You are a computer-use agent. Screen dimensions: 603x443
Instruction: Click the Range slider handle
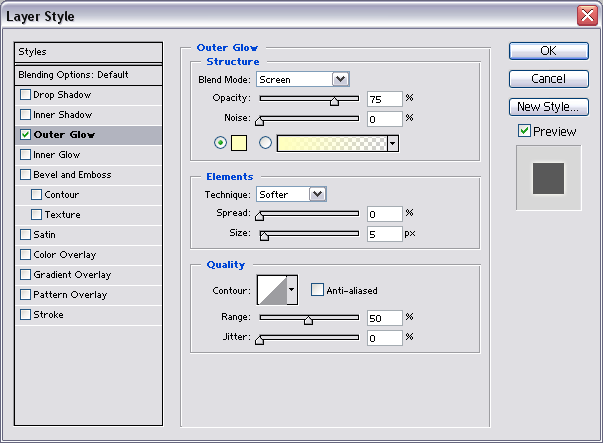tap(308, 320)
